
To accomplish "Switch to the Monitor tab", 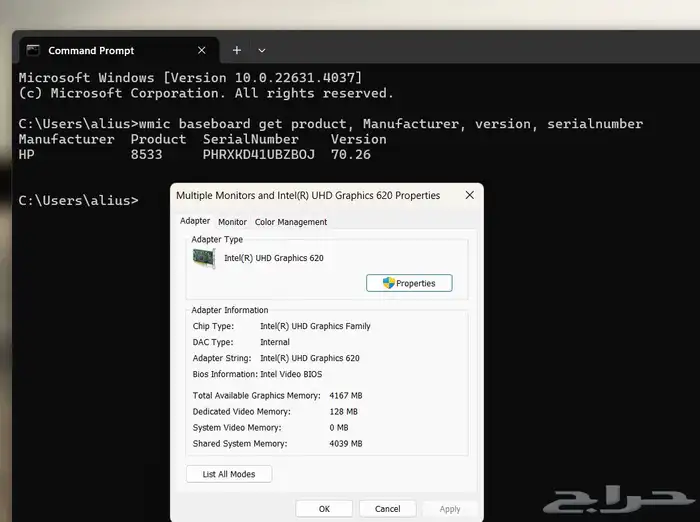I will click(x=233, y=222).
